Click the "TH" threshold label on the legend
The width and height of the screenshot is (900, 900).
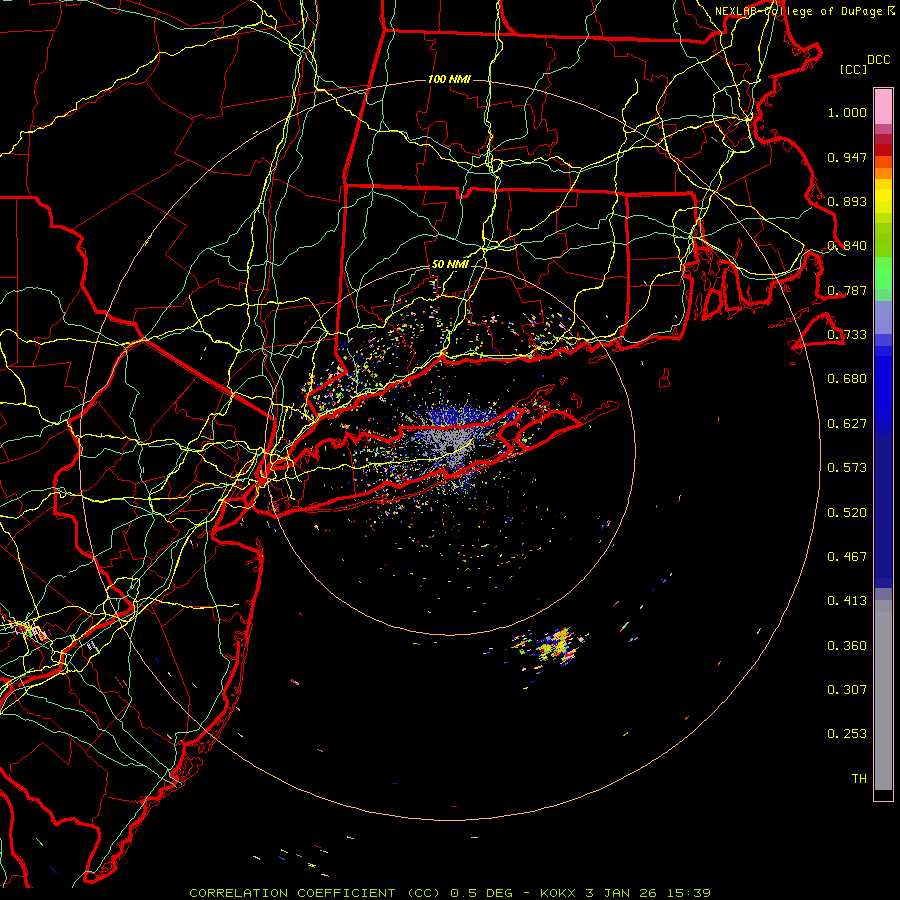tap(859, 779)
